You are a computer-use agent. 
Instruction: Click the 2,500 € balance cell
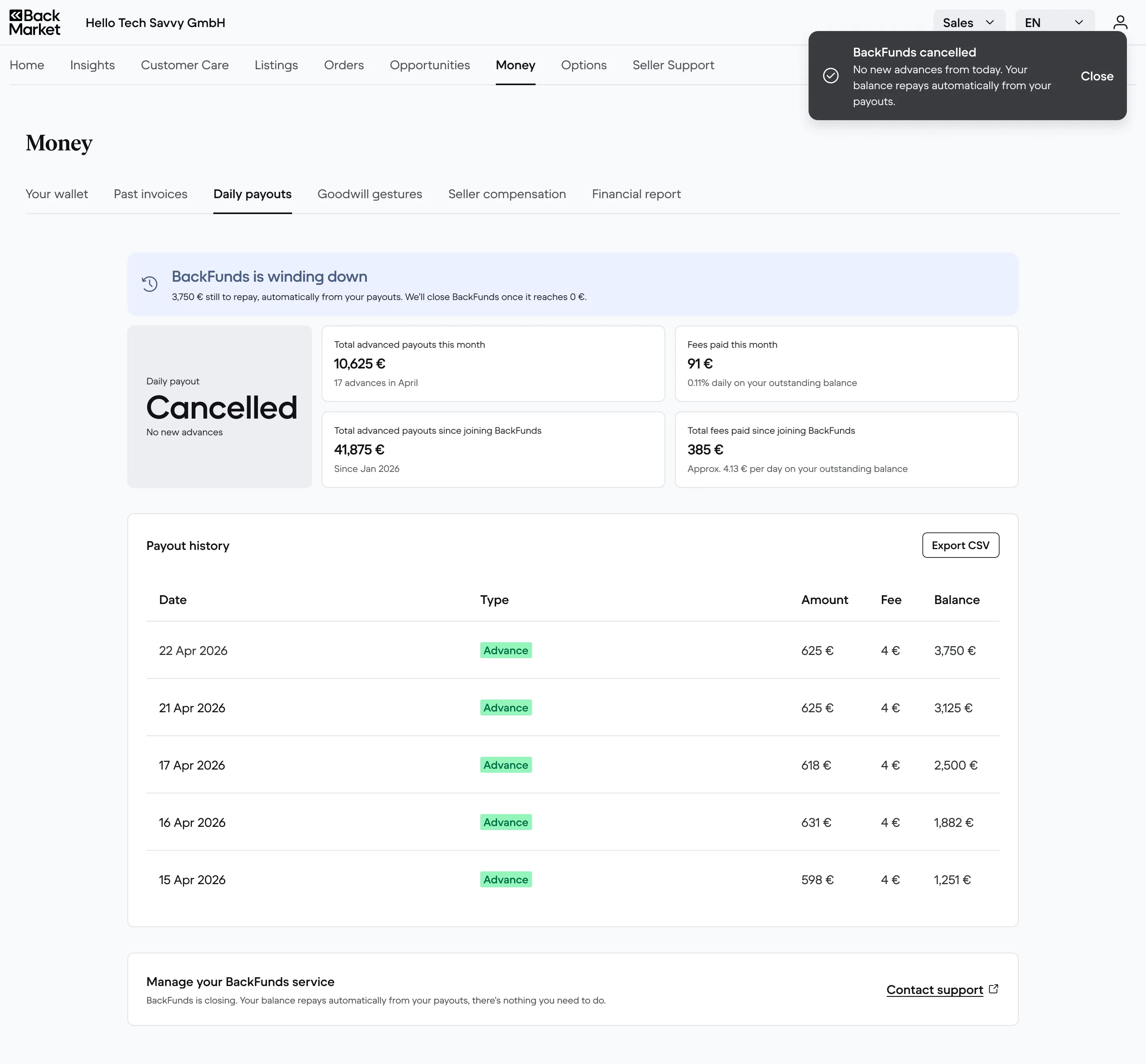pyautogui.click(x=956, y=765)
